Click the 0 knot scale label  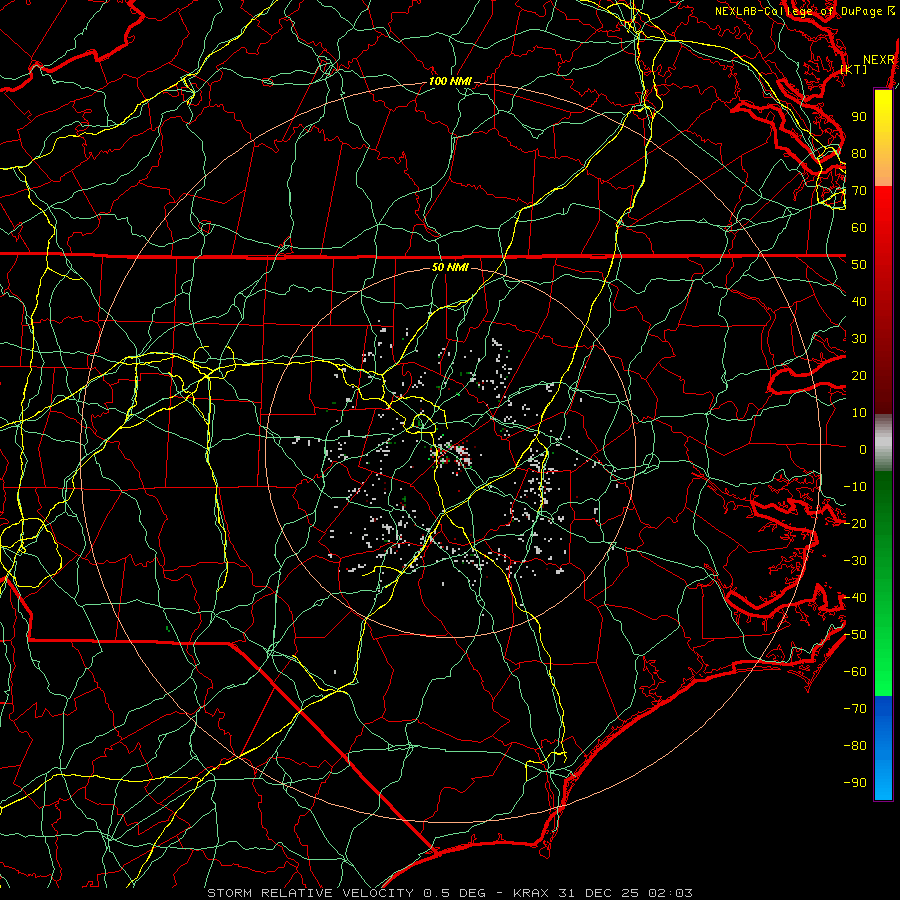[x=863, y=449]
